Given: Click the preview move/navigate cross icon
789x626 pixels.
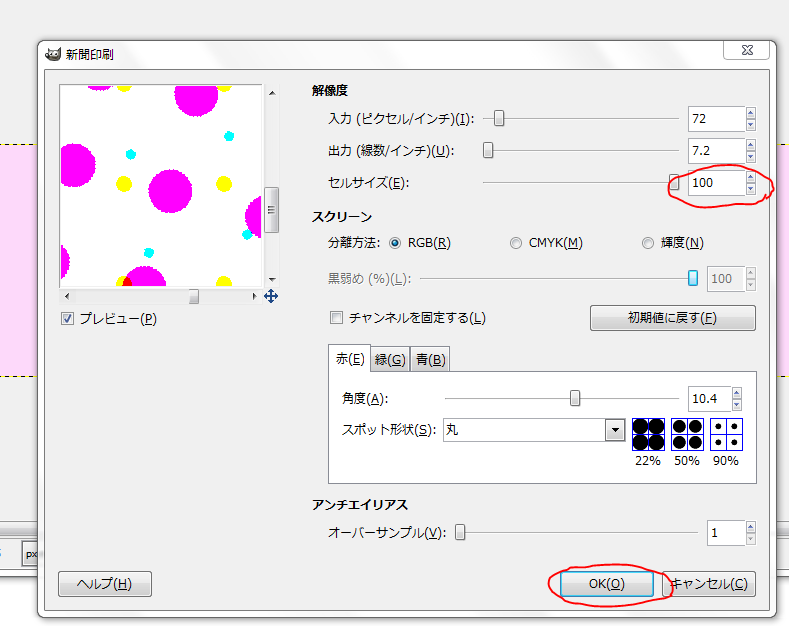Looking at the screenshot, I should point(271,296).
